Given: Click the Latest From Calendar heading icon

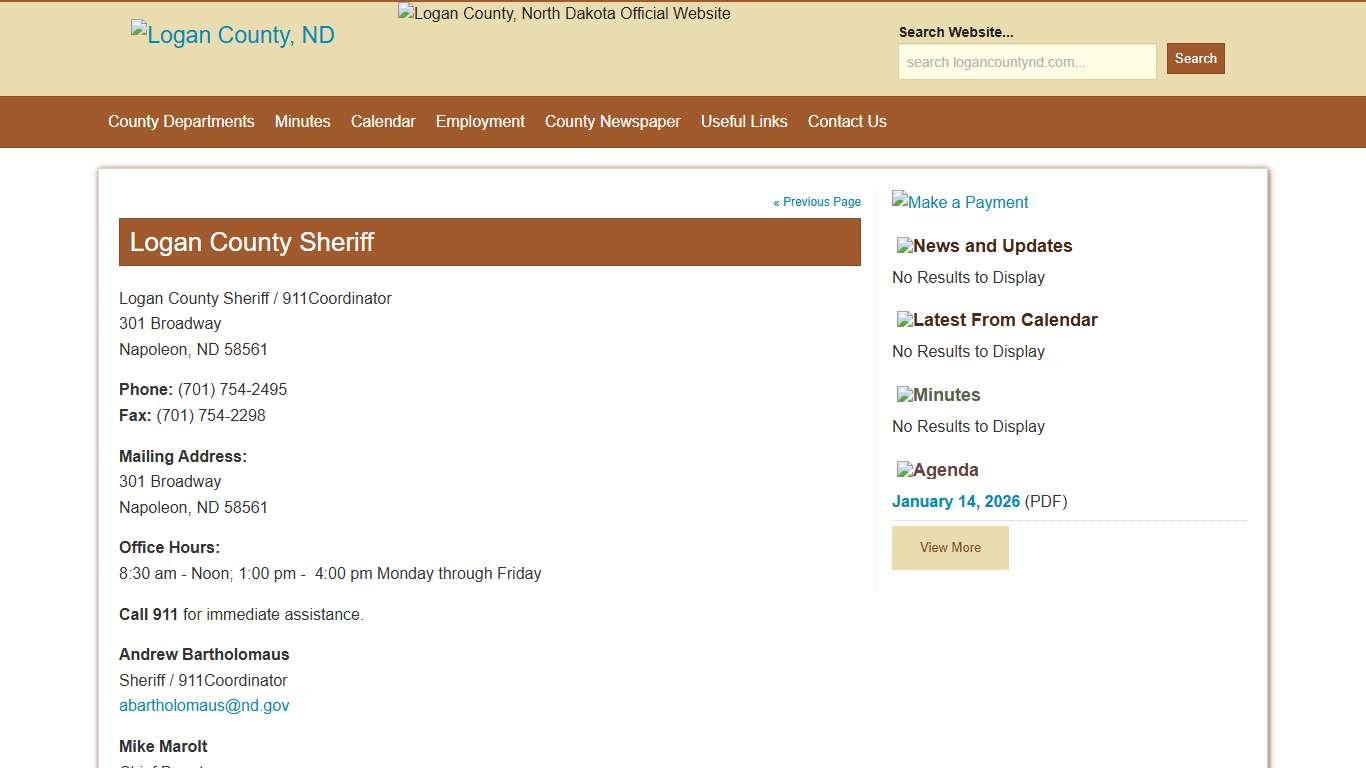Looking at the screenshot, I should 905,320.
